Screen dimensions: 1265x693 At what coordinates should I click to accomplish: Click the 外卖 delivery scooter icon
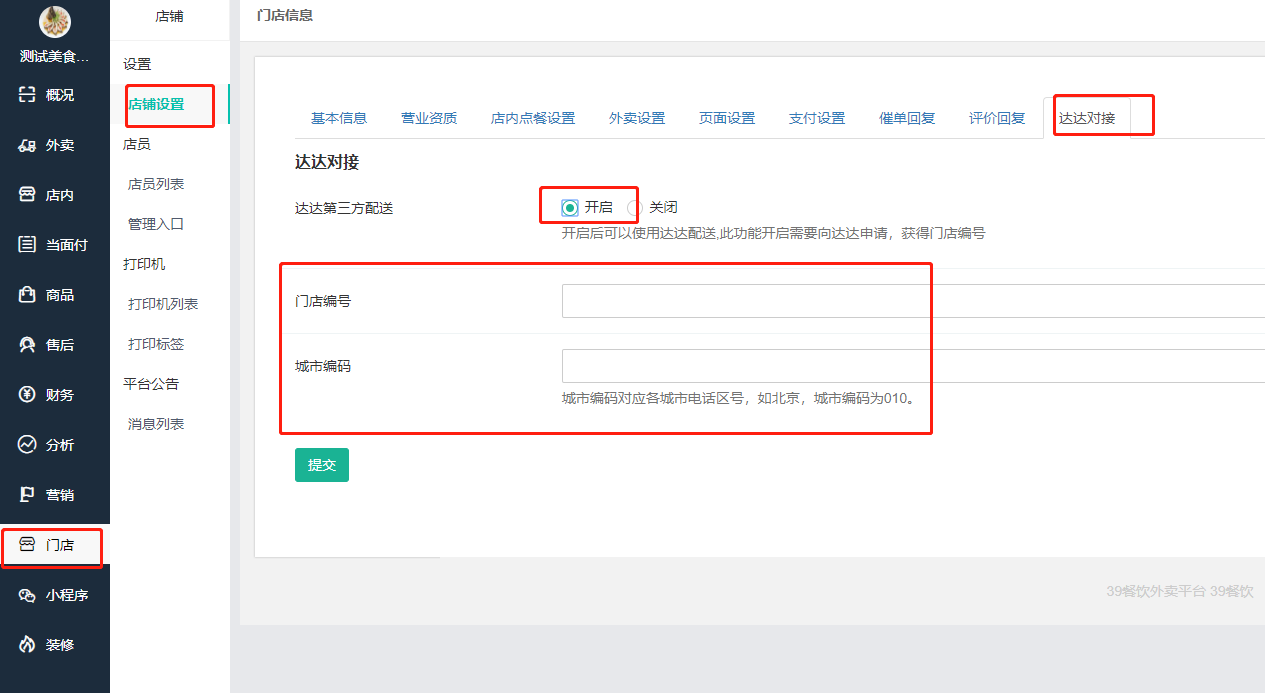[27, 145]
